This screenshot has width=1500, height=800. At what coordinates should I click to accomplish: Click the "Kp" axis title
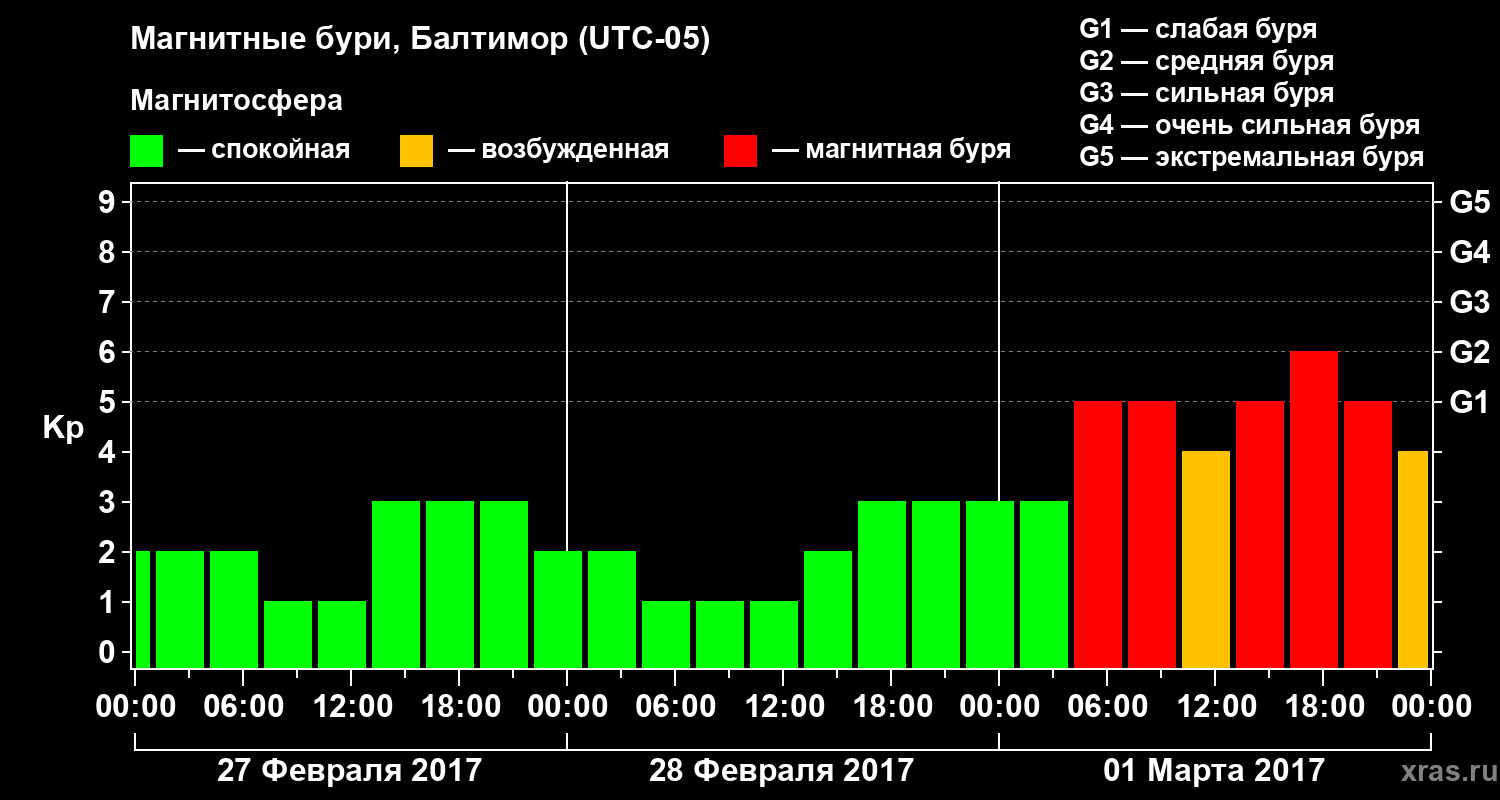coord(64,428)
